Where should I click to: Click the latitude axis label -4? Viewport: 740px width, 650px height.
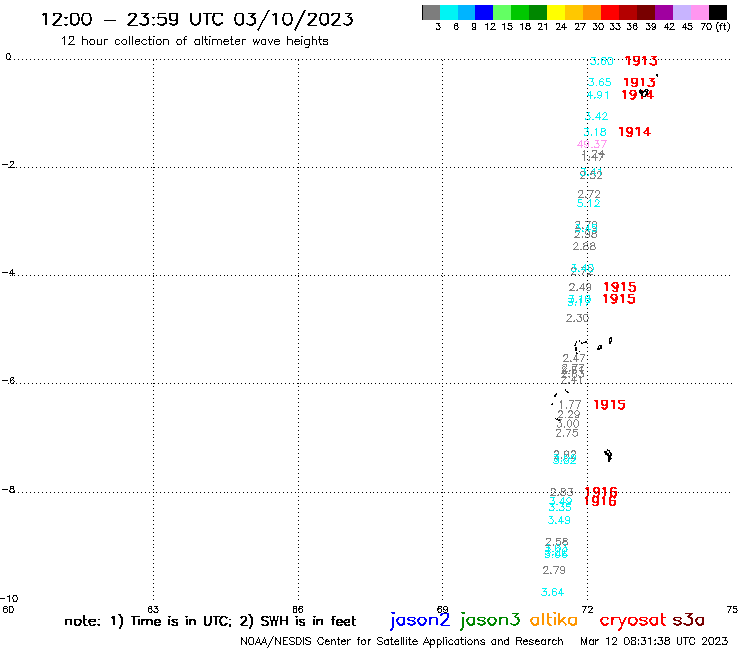click(8, 273)
